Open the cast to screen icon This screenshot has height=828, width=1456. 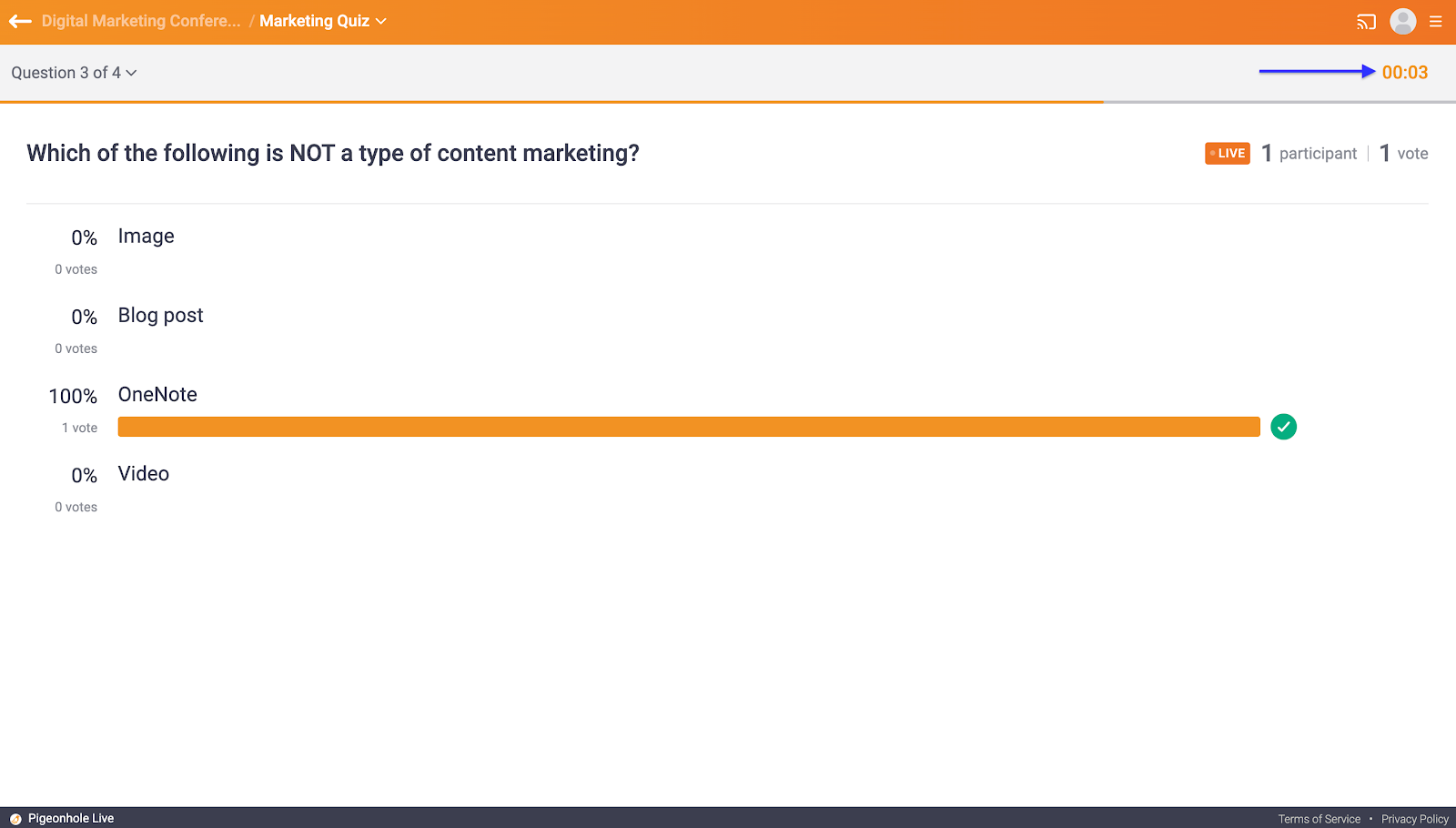[x=1366, y=22]
